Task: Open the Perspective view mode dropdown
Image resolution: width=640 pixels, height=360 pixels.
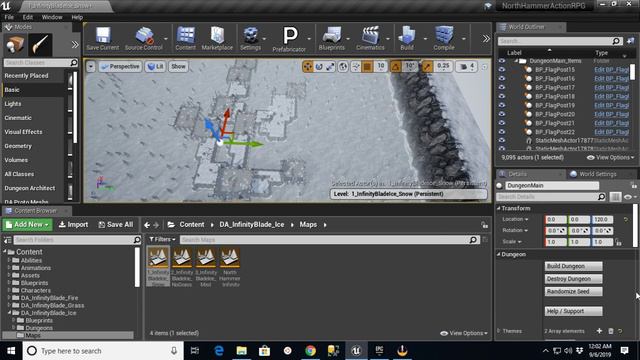Action: (120, 67)
